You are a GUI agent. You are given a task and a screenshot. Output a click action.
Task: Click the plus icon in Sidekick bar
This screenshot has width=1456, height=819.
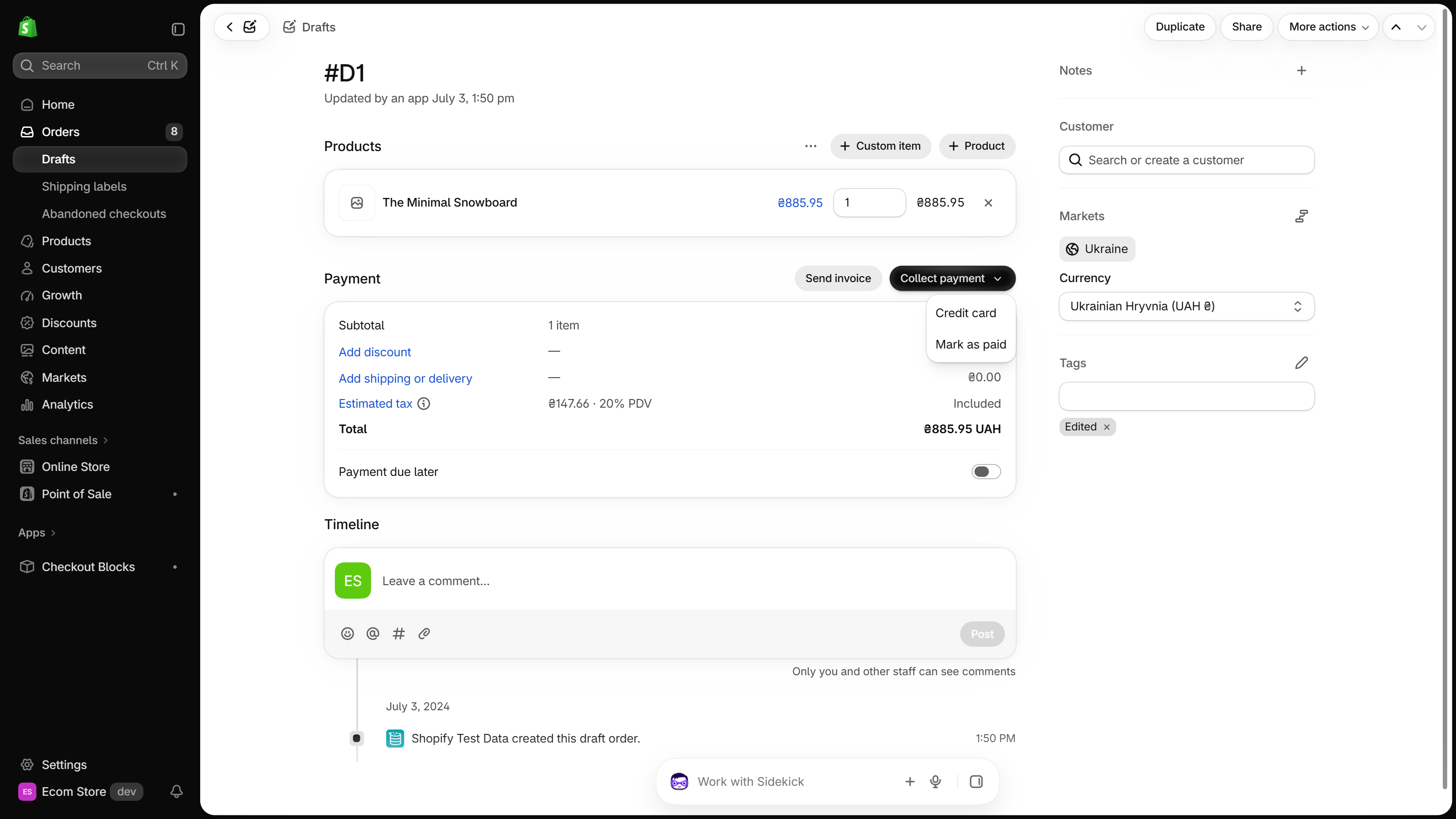point(910,782)
